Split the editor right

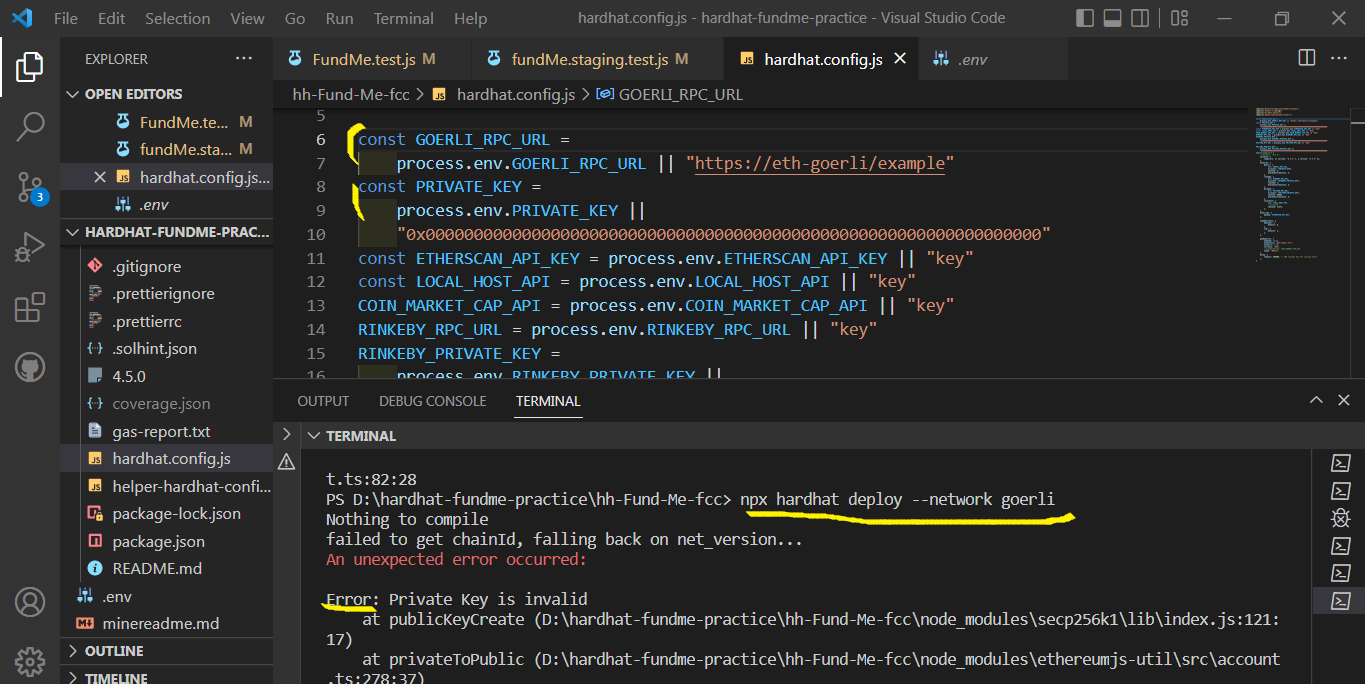coord(1306,58)
